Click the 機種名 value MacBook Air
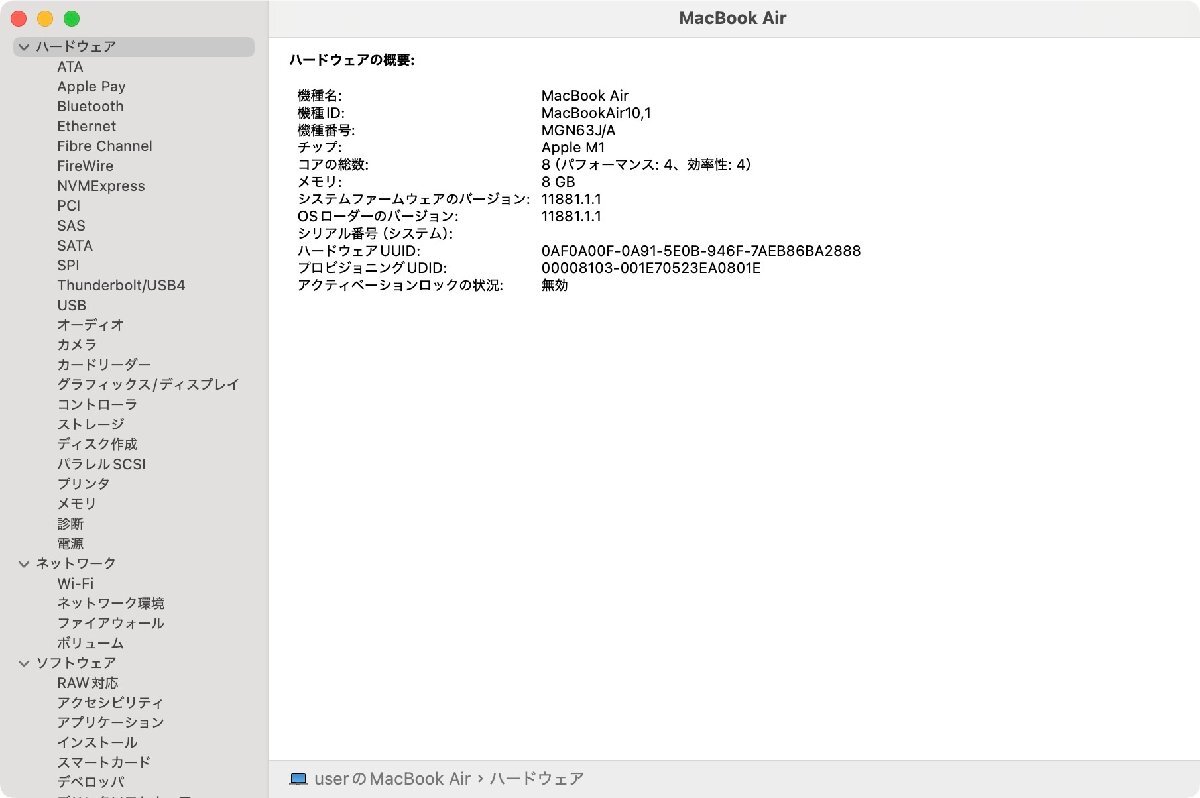This screenshot has width=1200, height=798. coord(585,96)
